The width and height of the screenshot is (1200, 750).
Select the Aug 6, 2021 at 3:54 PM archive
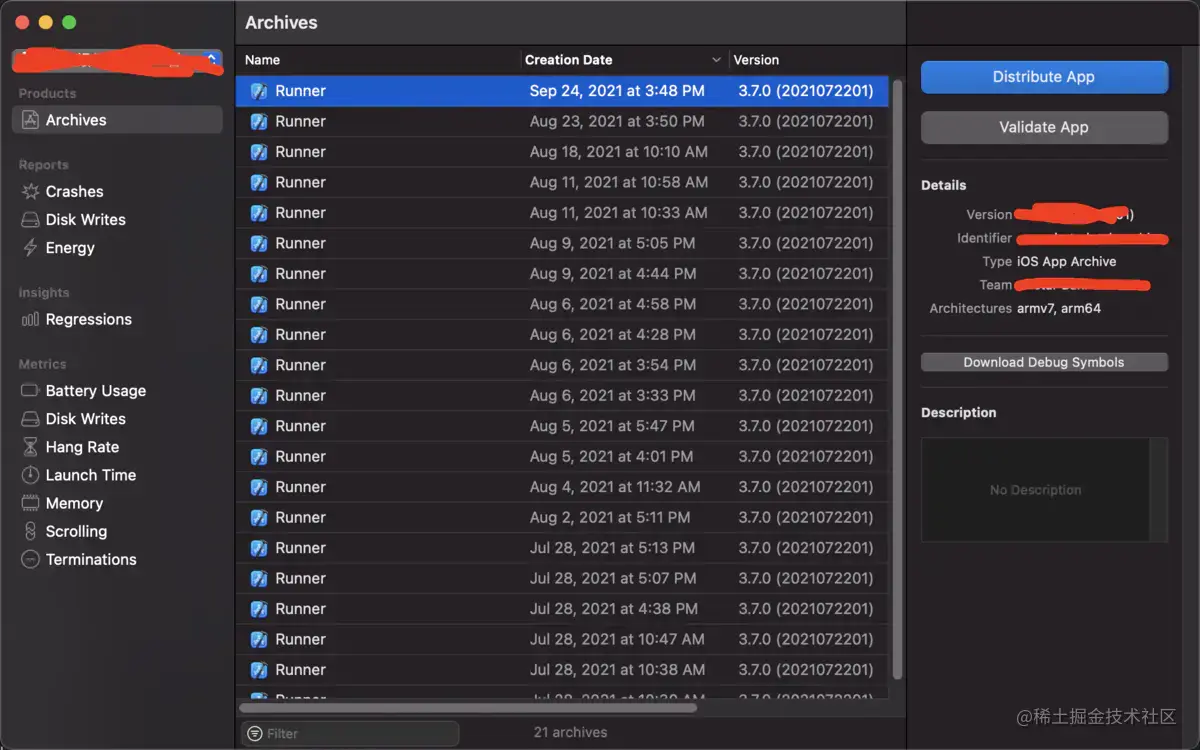click(562, 365)
